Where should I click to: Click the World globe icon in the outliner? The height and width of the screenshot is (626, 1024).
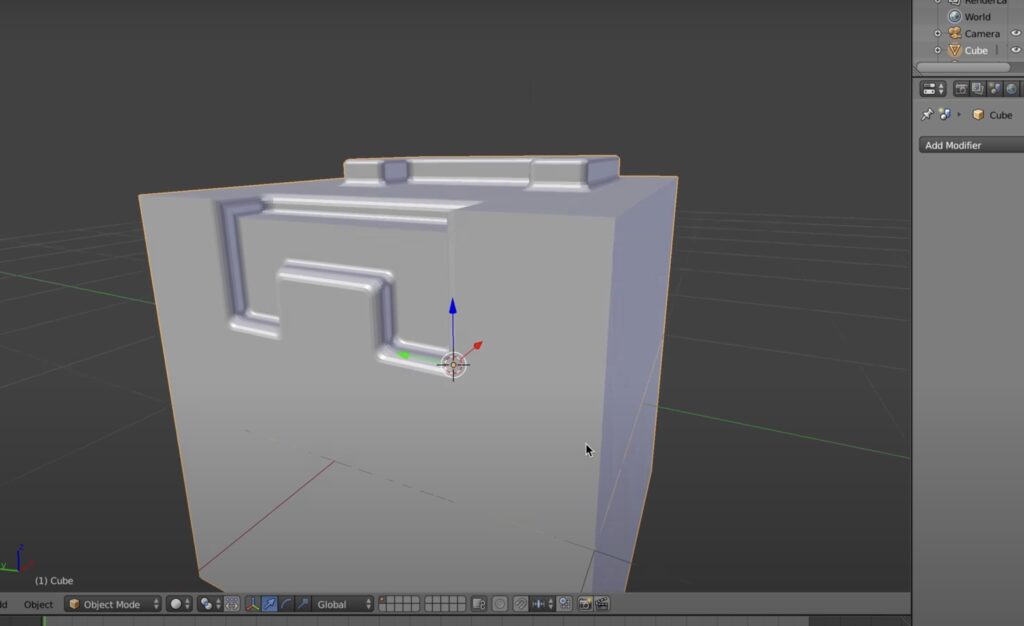(955, 16)
